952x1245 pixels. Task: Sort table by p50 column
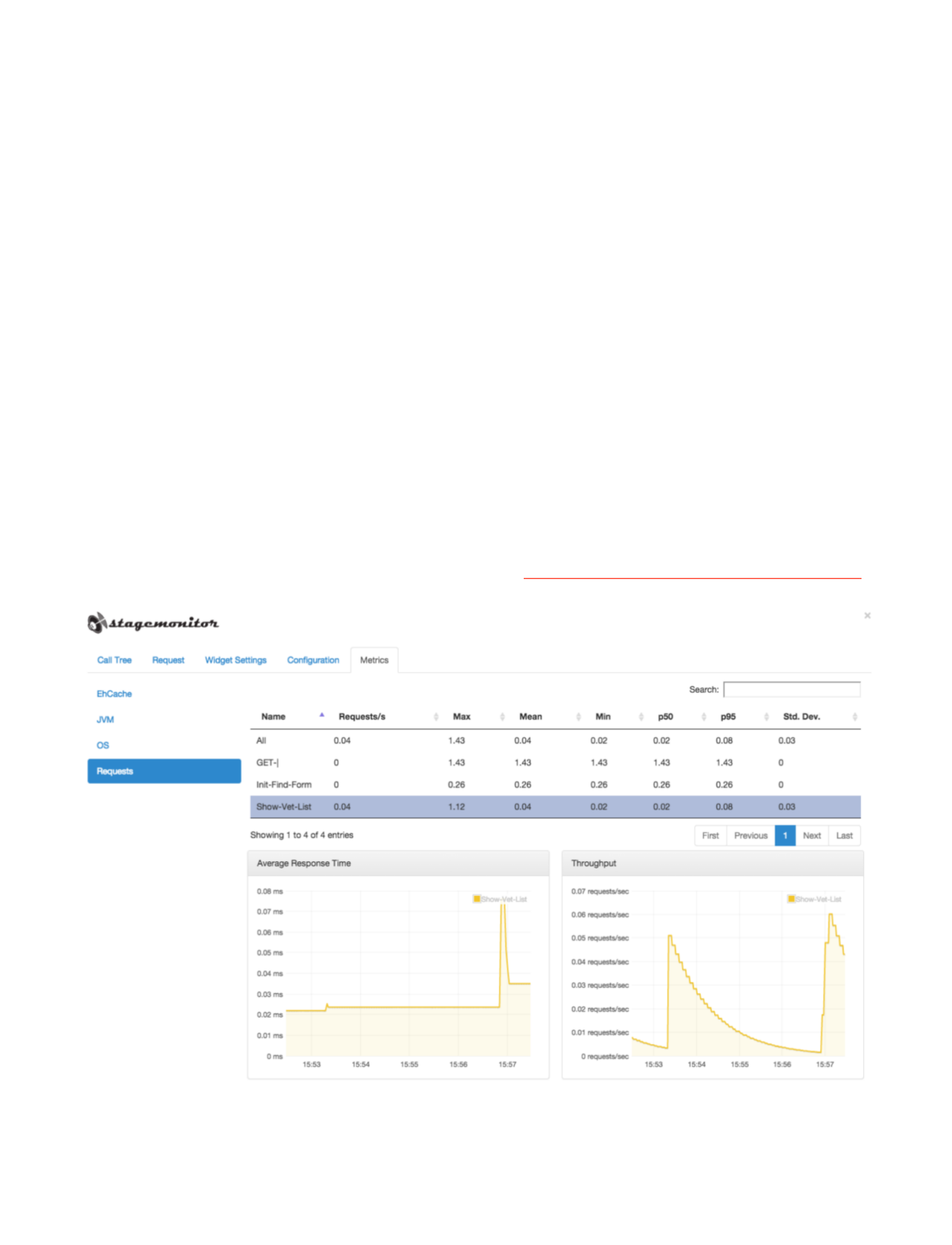tap(679, 717)
